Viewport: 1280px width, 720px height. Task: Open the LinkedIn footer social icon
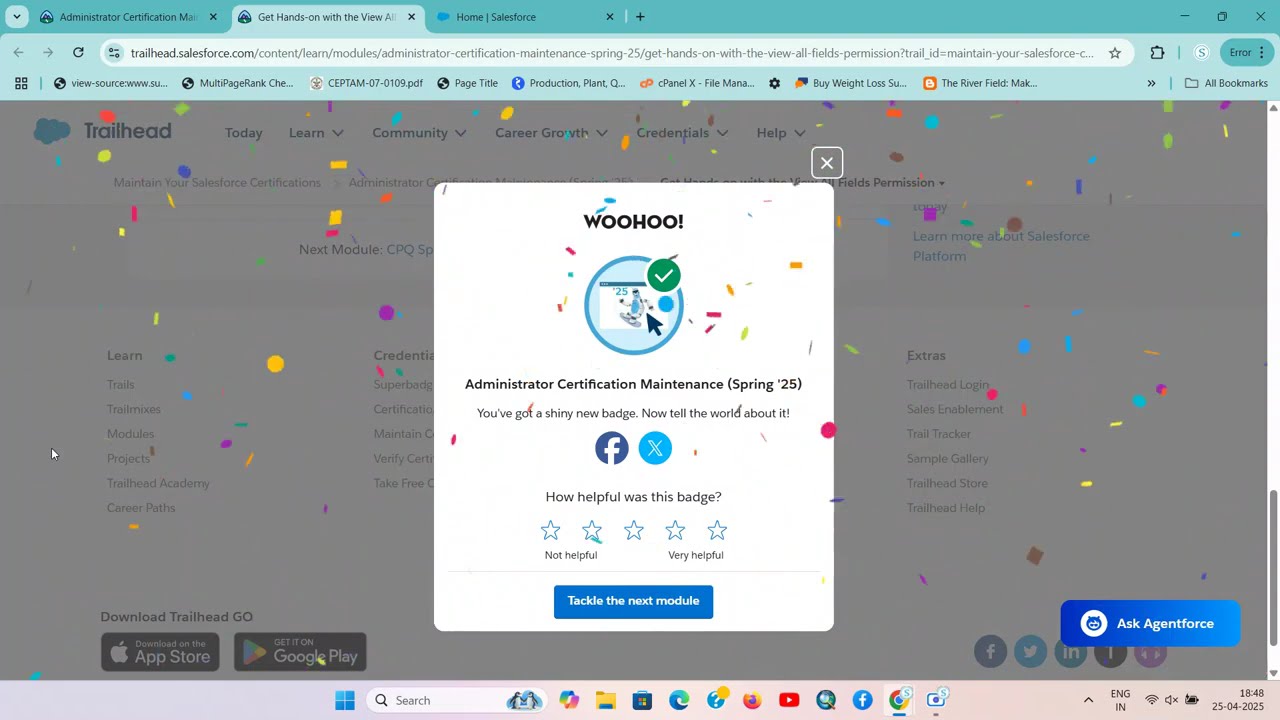click(x=1070, y=653)
